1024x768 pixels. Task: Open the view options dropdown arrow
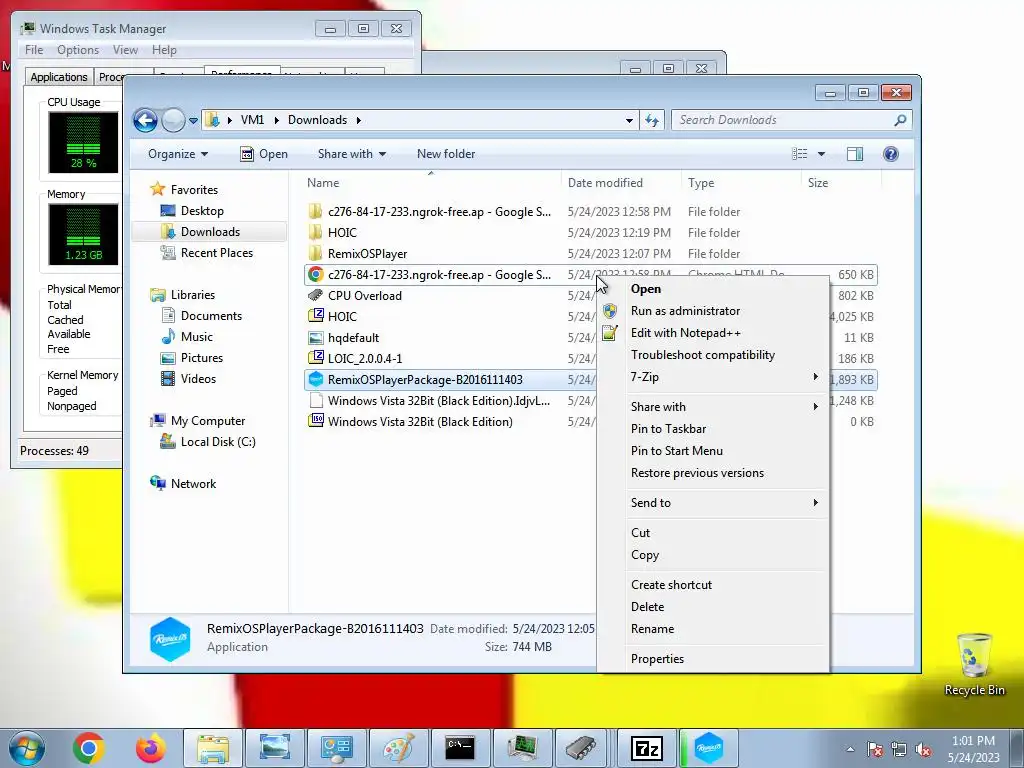822,154
